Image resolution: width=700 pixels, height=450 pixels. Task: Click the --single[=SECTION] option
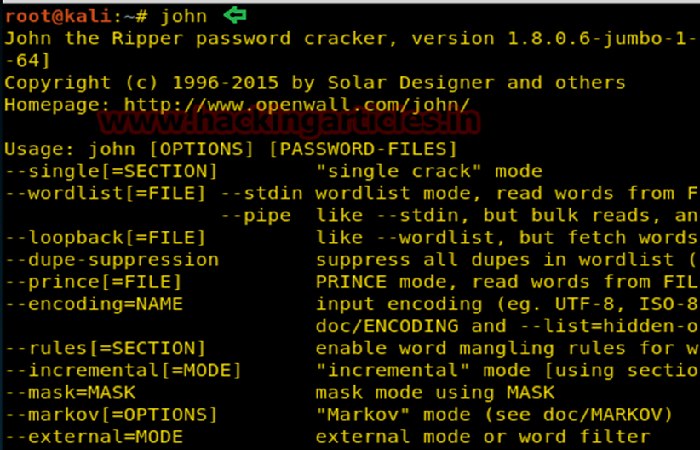tap(111, 171)
